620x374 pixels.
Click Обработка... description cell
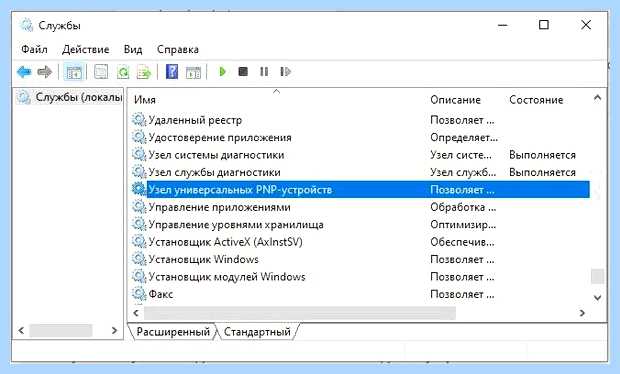pyautogui.click(x=463, y=207)
